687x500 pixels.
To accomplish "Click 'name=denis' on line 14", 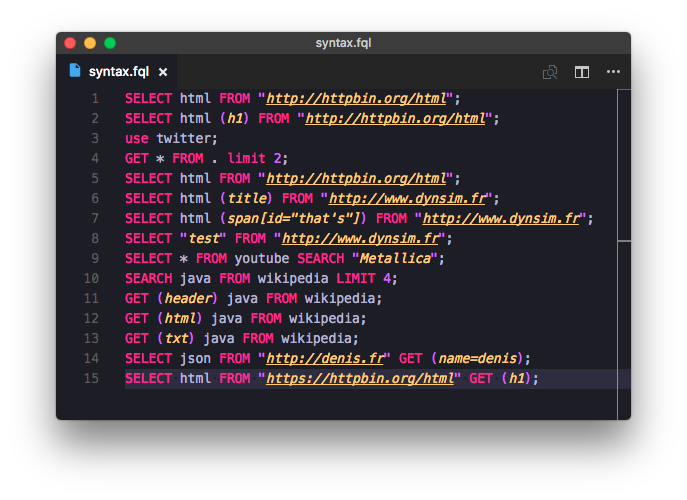I will (478, 359).
